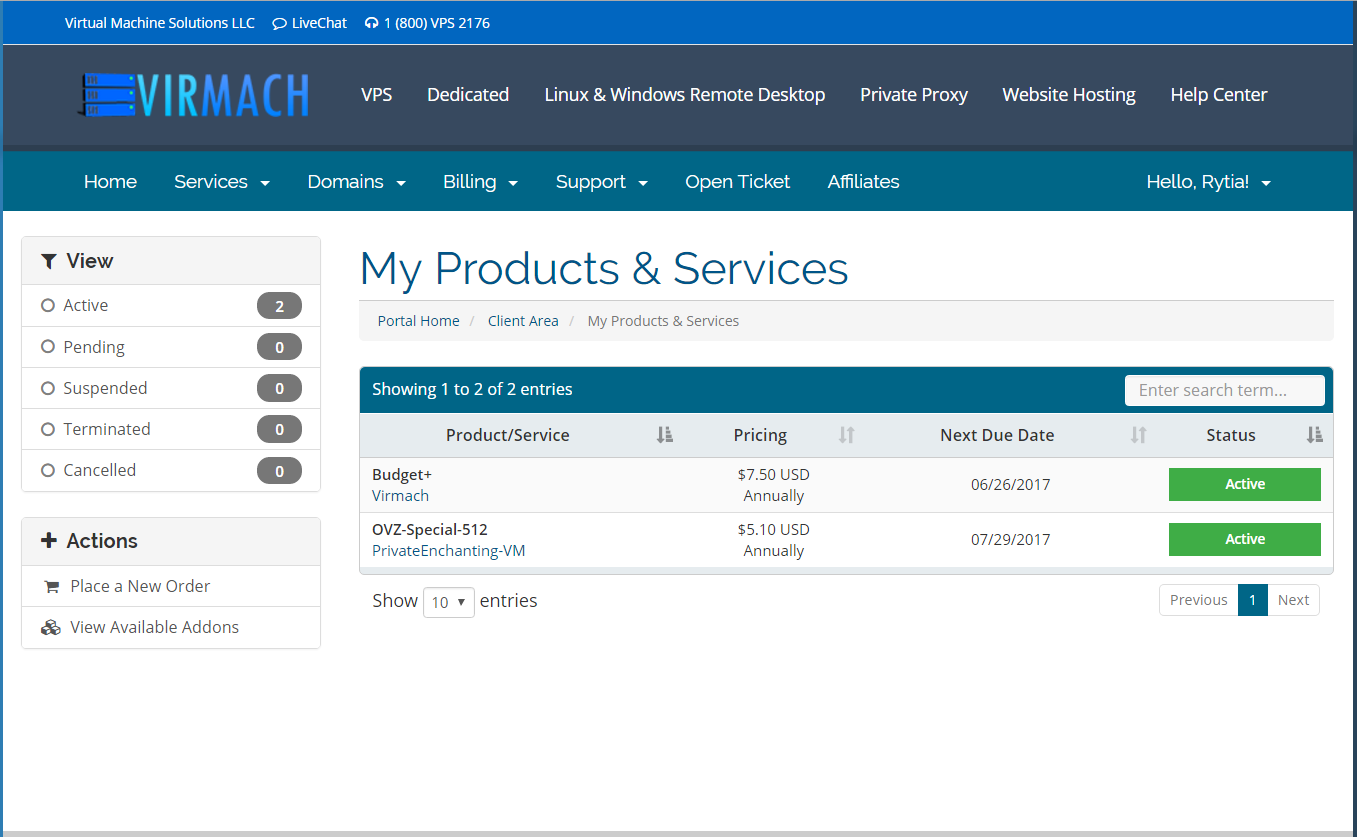The height and width of the screenshot is (837, 1357).
Task: Open the show entries count dropdown
Action: pyautogui.click(x=449, y=602)
